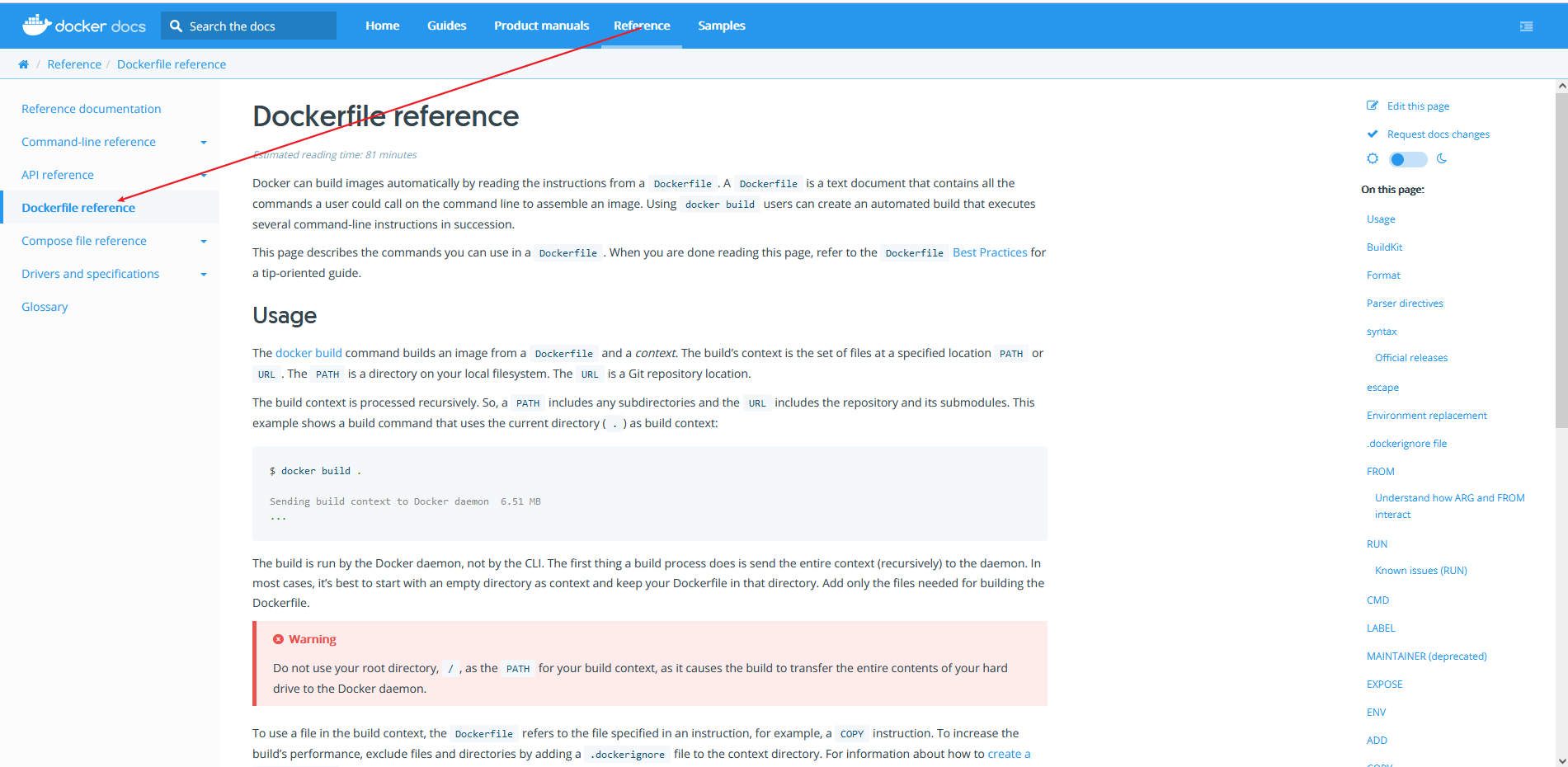Screen dimensions: 1568x767
Task: Jump to BuildKit section in page outline
Action: click(x=1384, y=247)
